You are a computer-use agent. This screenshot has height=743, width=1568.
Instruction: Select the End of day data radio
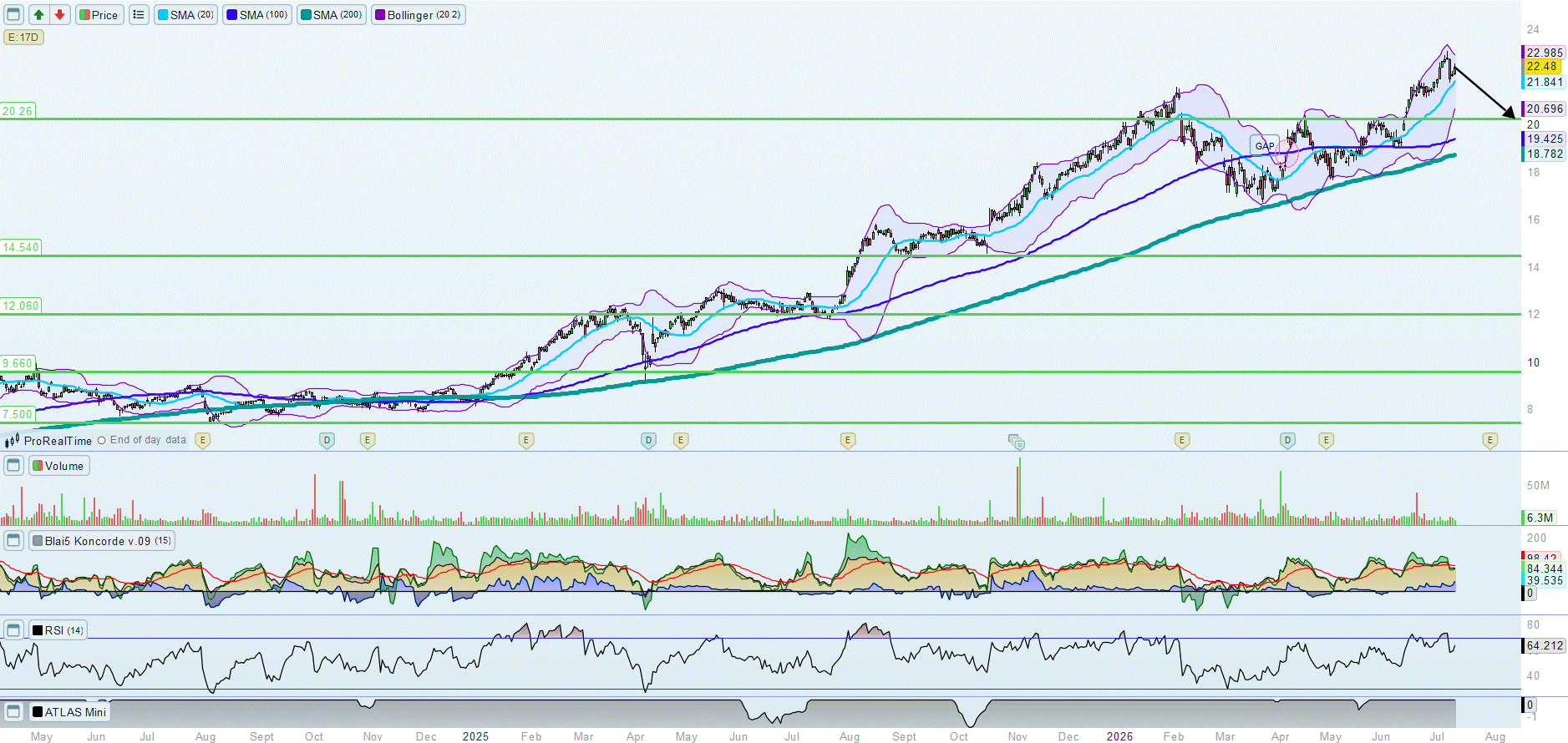point(102,440)
